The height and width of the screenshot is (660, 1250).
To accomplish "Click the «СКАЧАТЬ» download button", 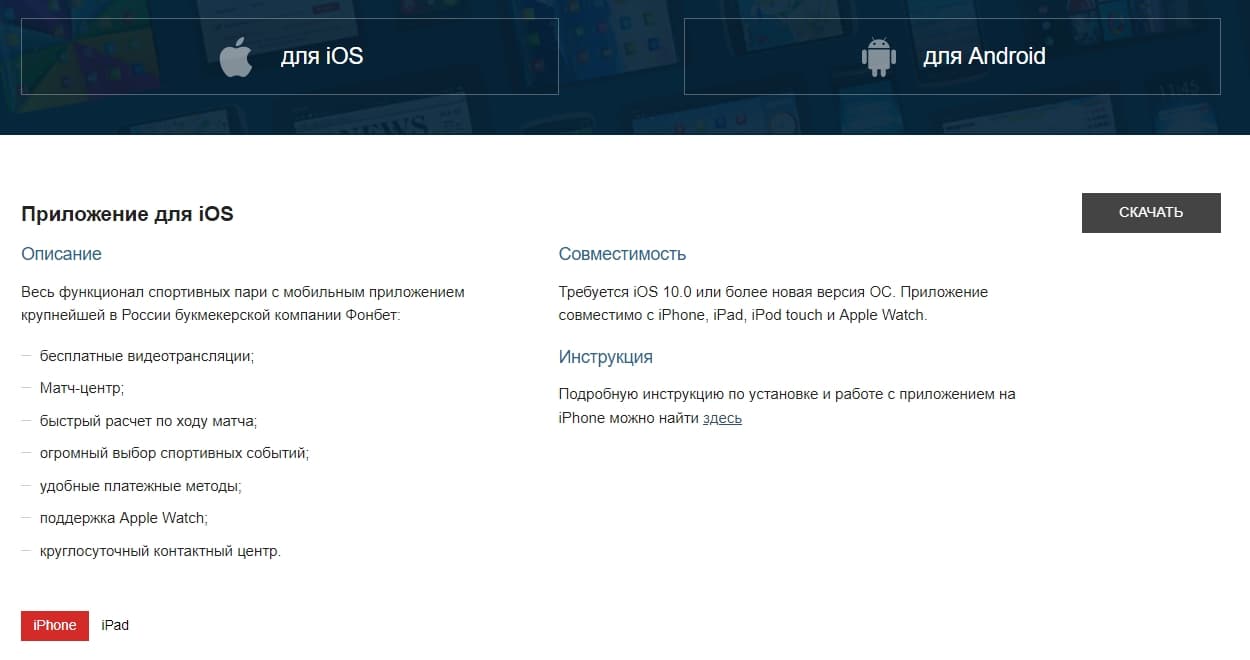I will 1151,213.
